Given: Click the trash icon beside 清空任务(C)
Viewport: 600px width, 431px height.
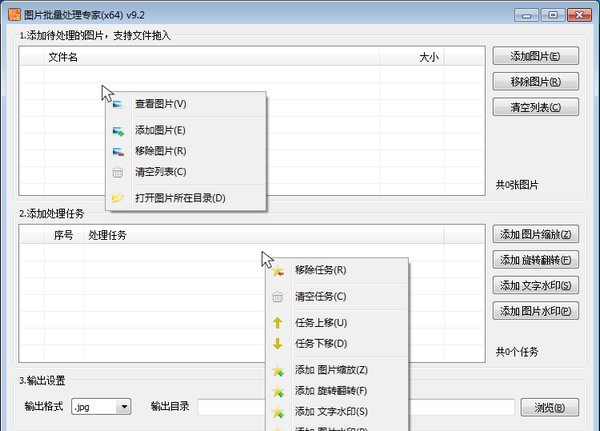Looking at the screenshot, I should point(278,297).
